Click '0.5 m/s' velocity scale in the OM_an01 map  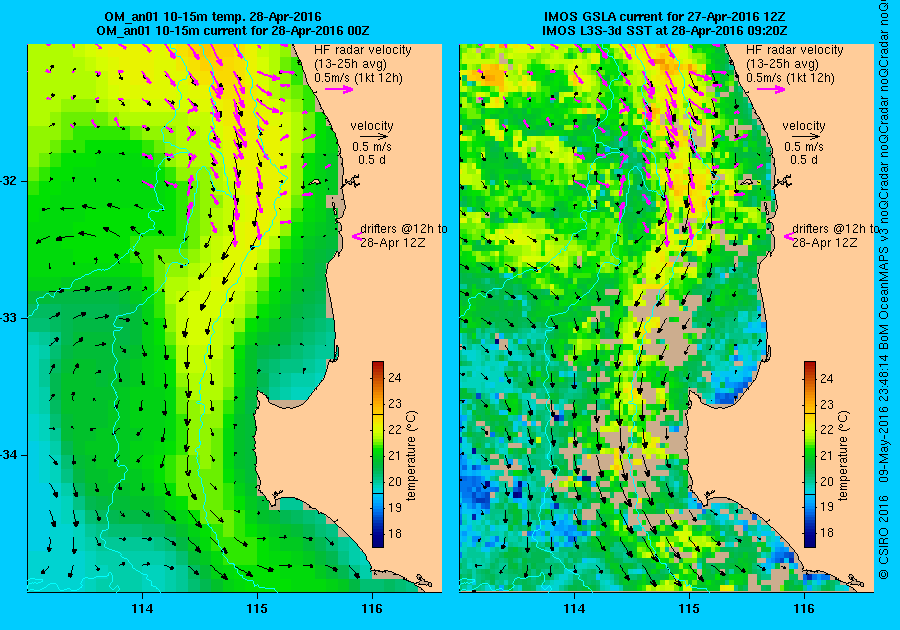tap(372, 147)
